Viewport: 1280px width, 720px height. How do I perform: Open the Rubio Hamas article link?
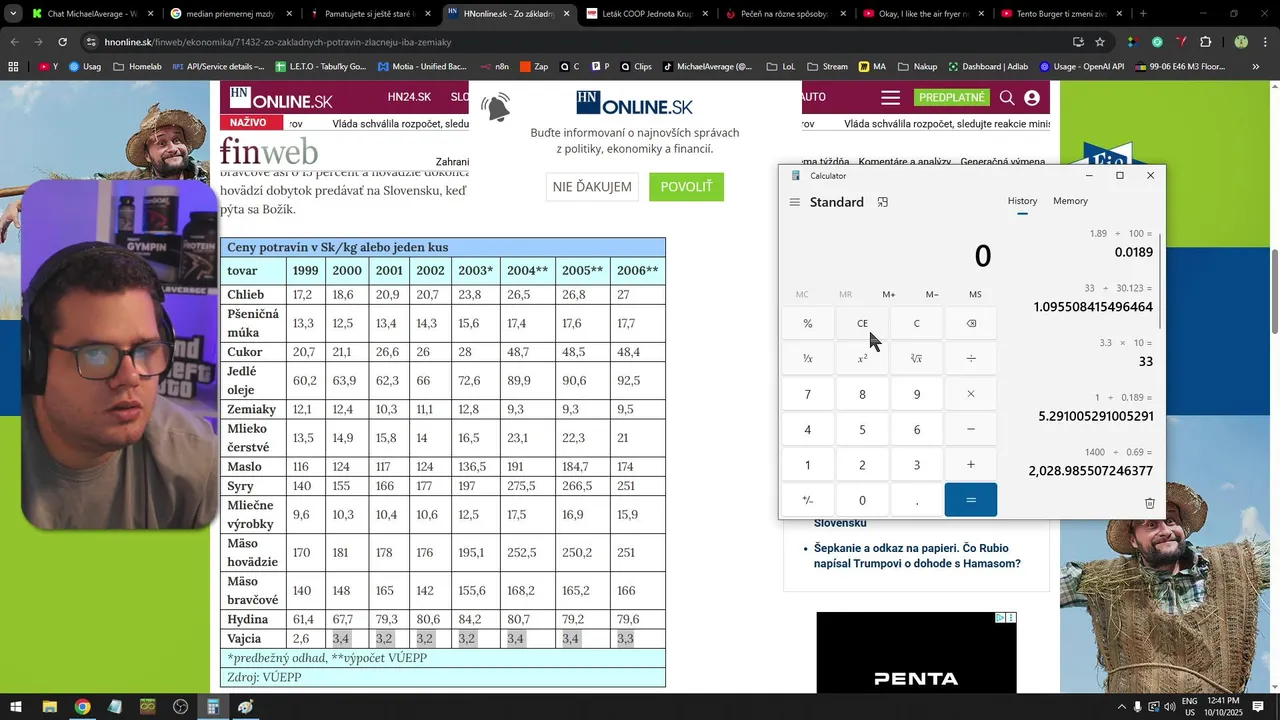[x=917, y=556]
